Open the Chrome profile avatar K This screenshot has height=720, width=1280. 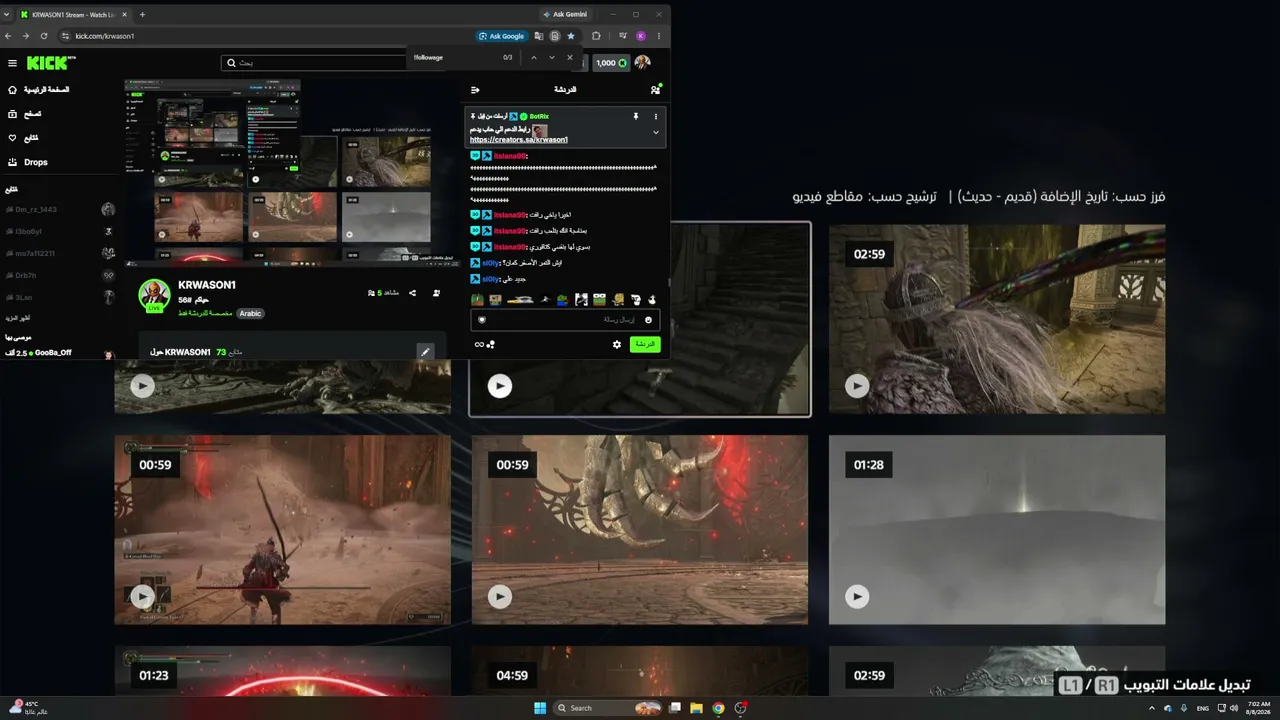(641, 36)
